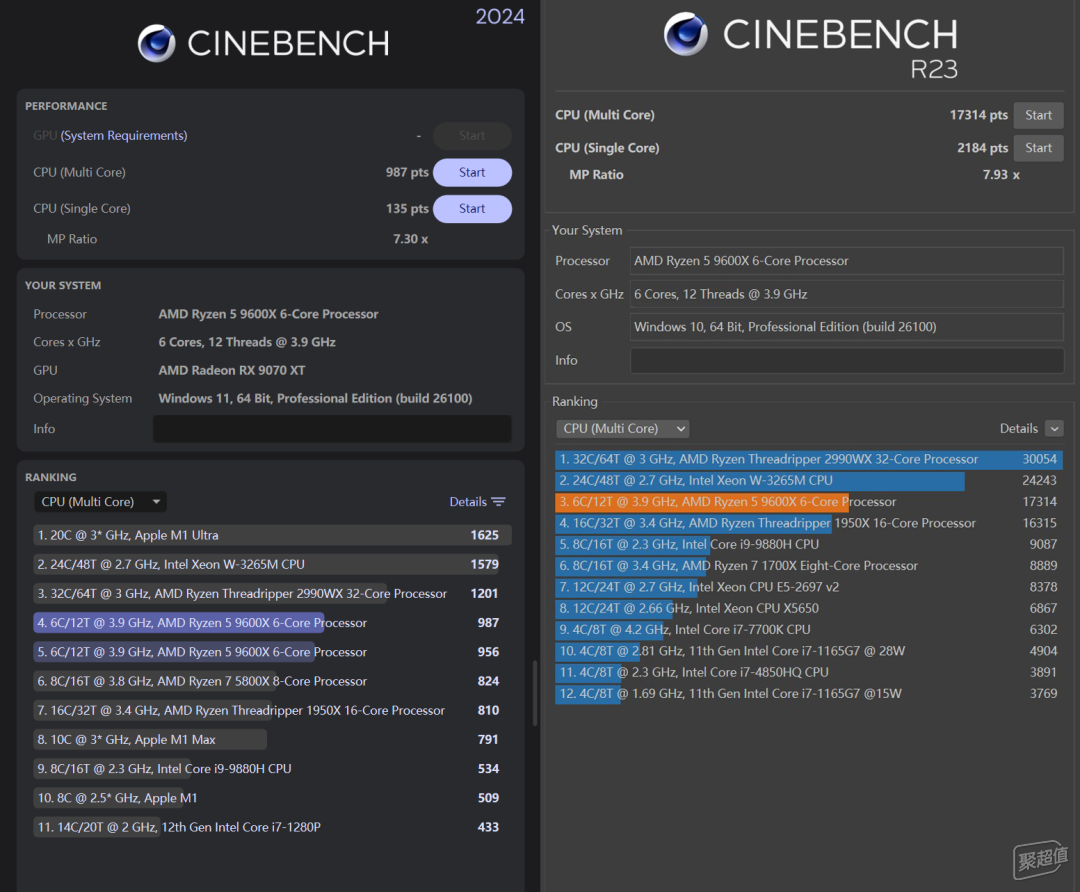This screenshot has width=1080, height=892.
Task: Select the Ryzen 5 9600X row scoring 956
Action: tap(272, 652)
